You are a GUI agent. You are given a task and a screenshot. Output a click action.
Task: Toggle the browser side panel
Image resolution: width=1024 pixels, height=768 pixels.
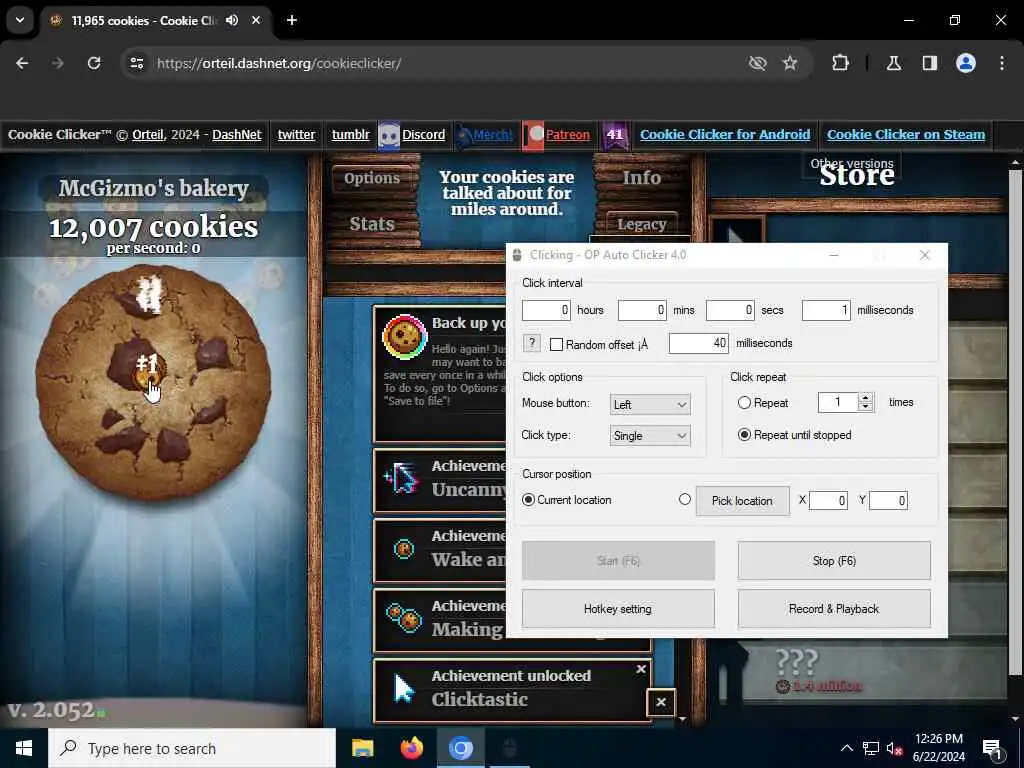(929, 63)
